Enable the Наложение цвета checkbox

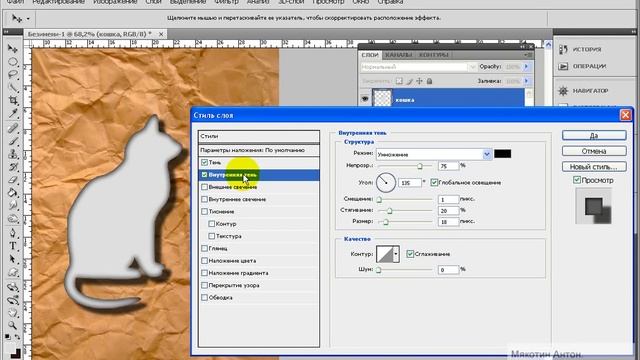click(x=204, y=260)
